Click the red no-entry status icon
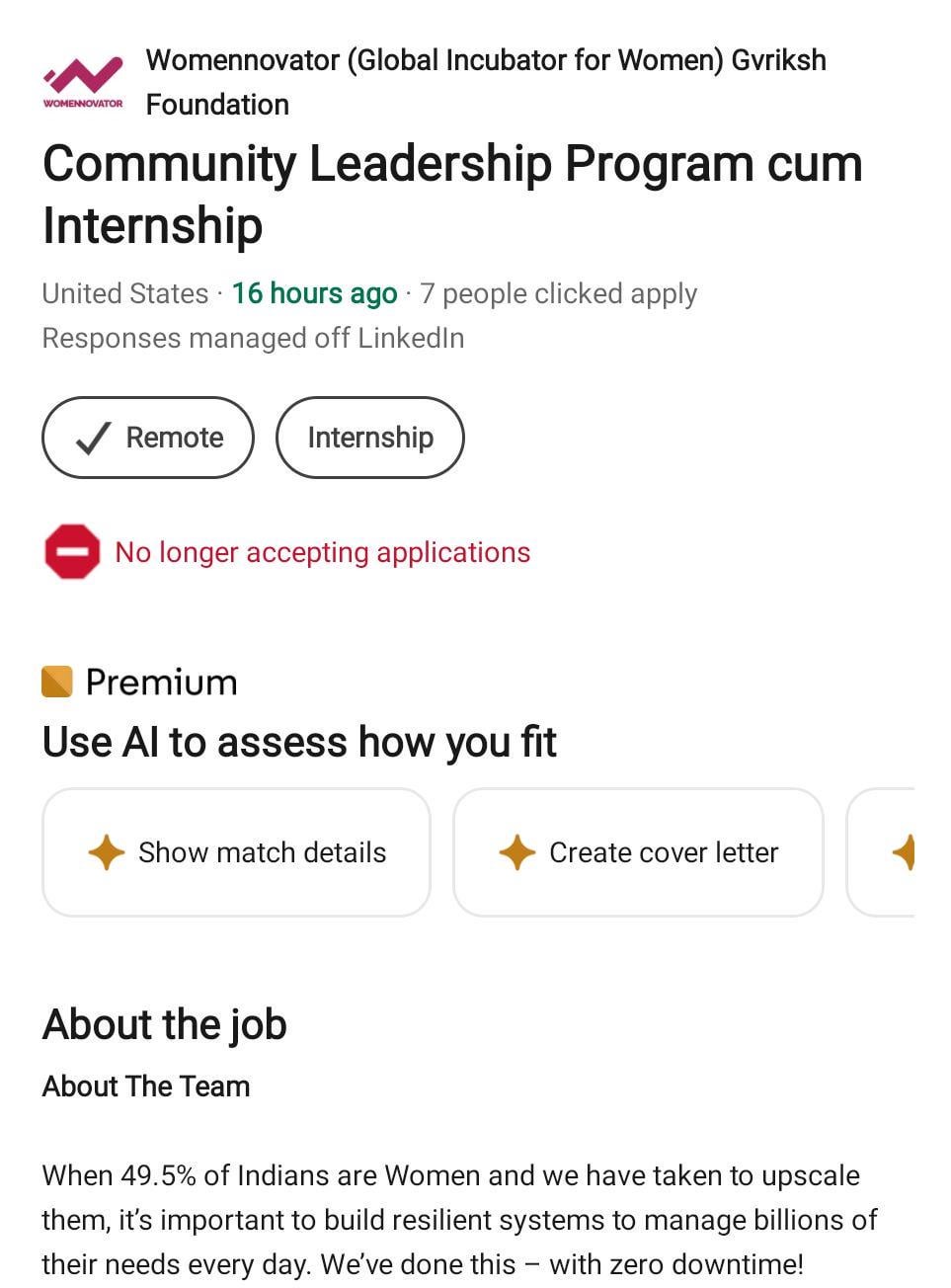The width and height of the screenshot is (951, 1288). point(72,551)
